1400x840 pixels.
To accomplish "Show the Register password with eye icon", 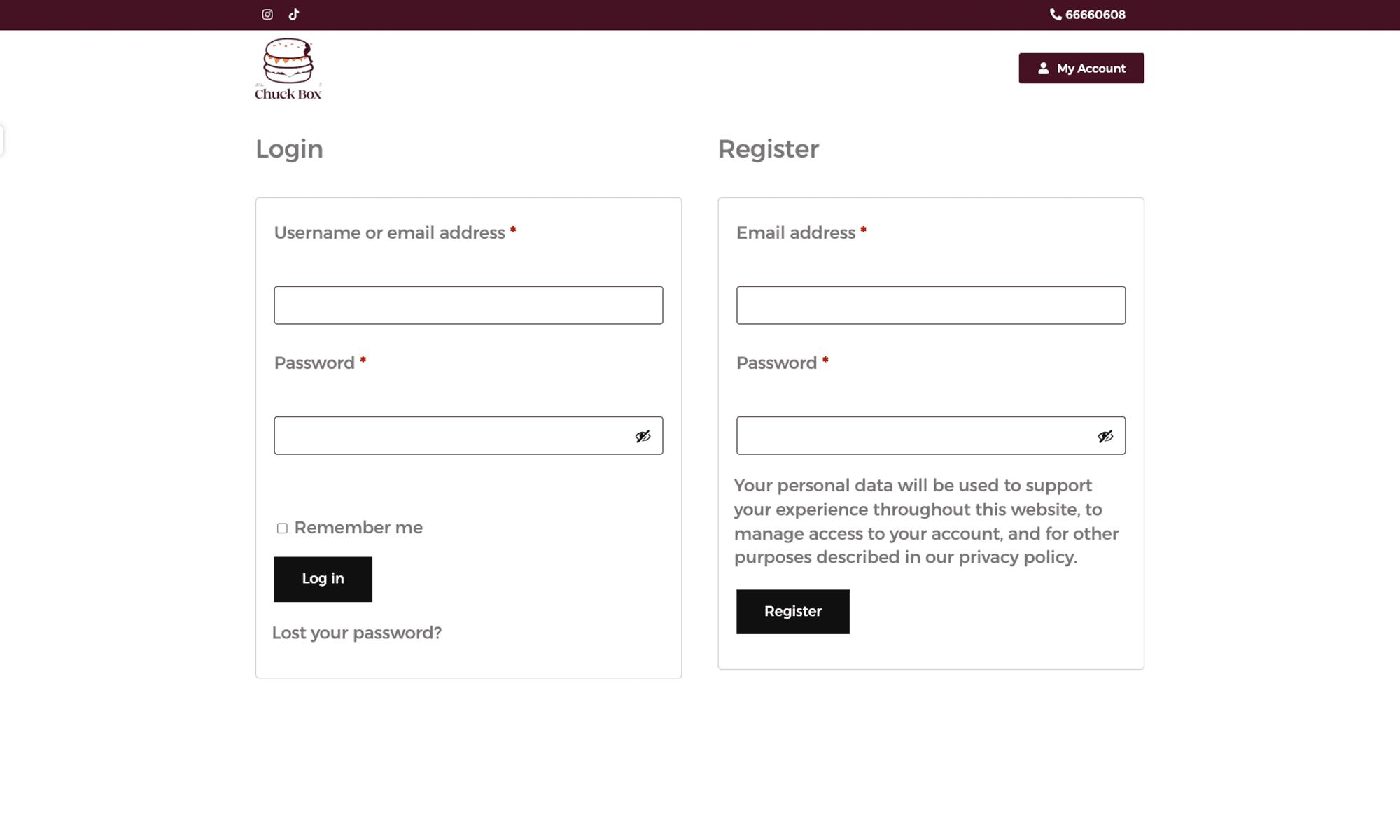I will tap(1105, 437).
